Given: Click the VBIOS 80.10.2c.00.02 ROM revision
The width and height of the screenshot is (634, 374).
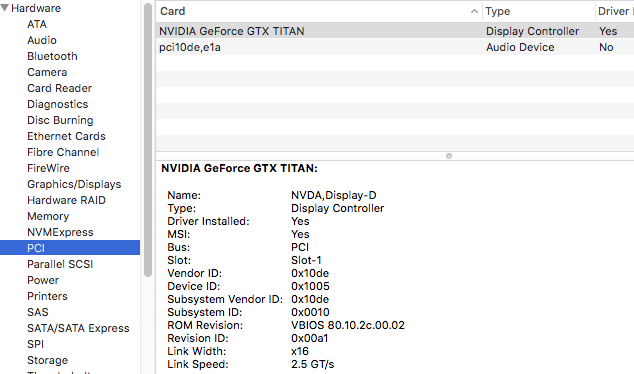Looking at the screenshot, I should coord(348,325).
